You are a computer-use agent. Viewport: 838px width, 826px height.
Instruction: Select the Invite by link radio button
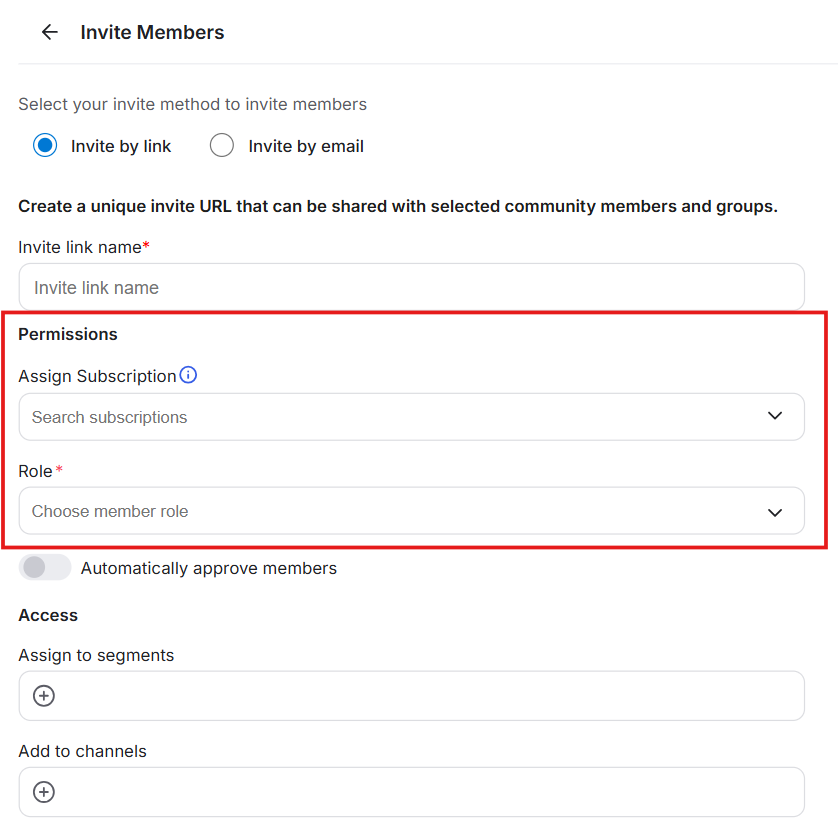tap(45, 146)
